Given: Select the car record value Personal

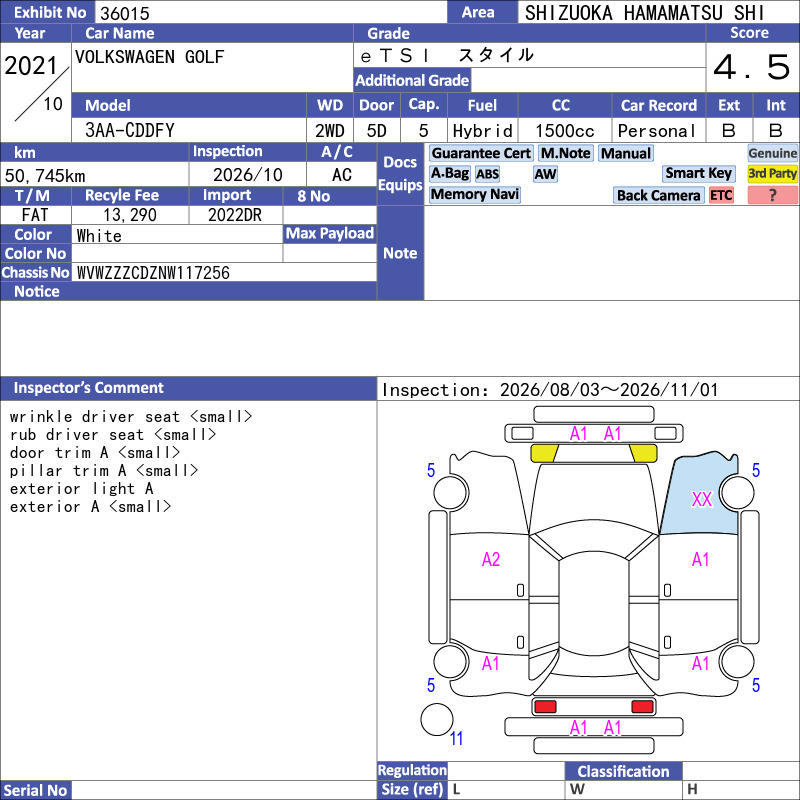Looking at the screenshot, I should point(656,131).
